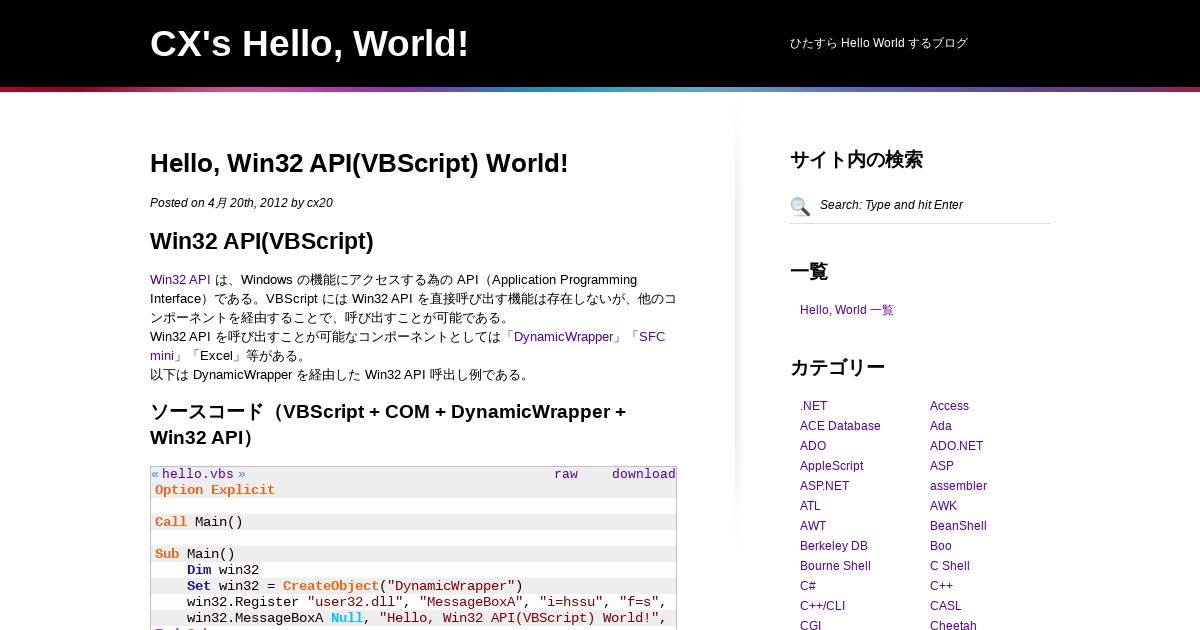
Task: Select the ADO category
Action: (x=813, y=446)
